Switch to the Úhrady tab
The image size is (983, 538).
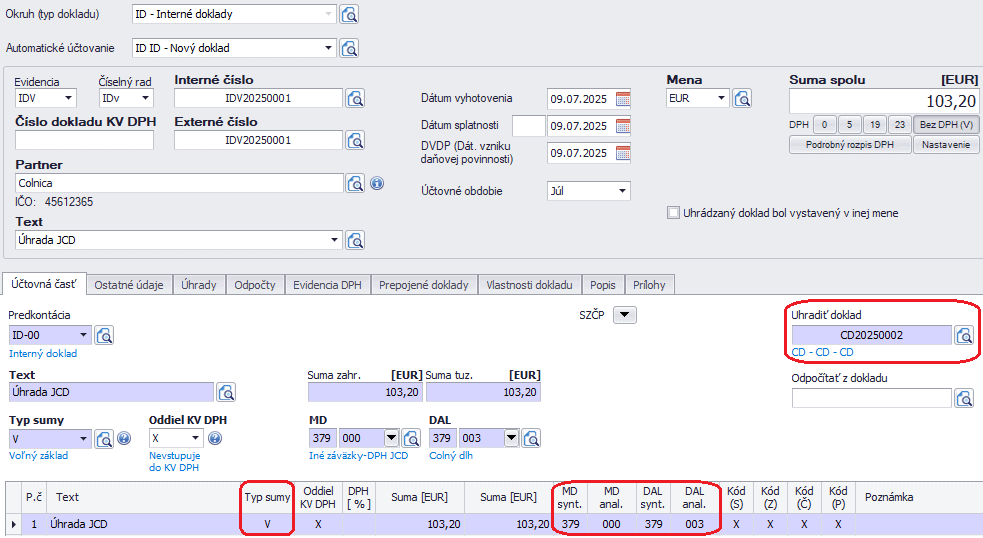click(199, 285)
